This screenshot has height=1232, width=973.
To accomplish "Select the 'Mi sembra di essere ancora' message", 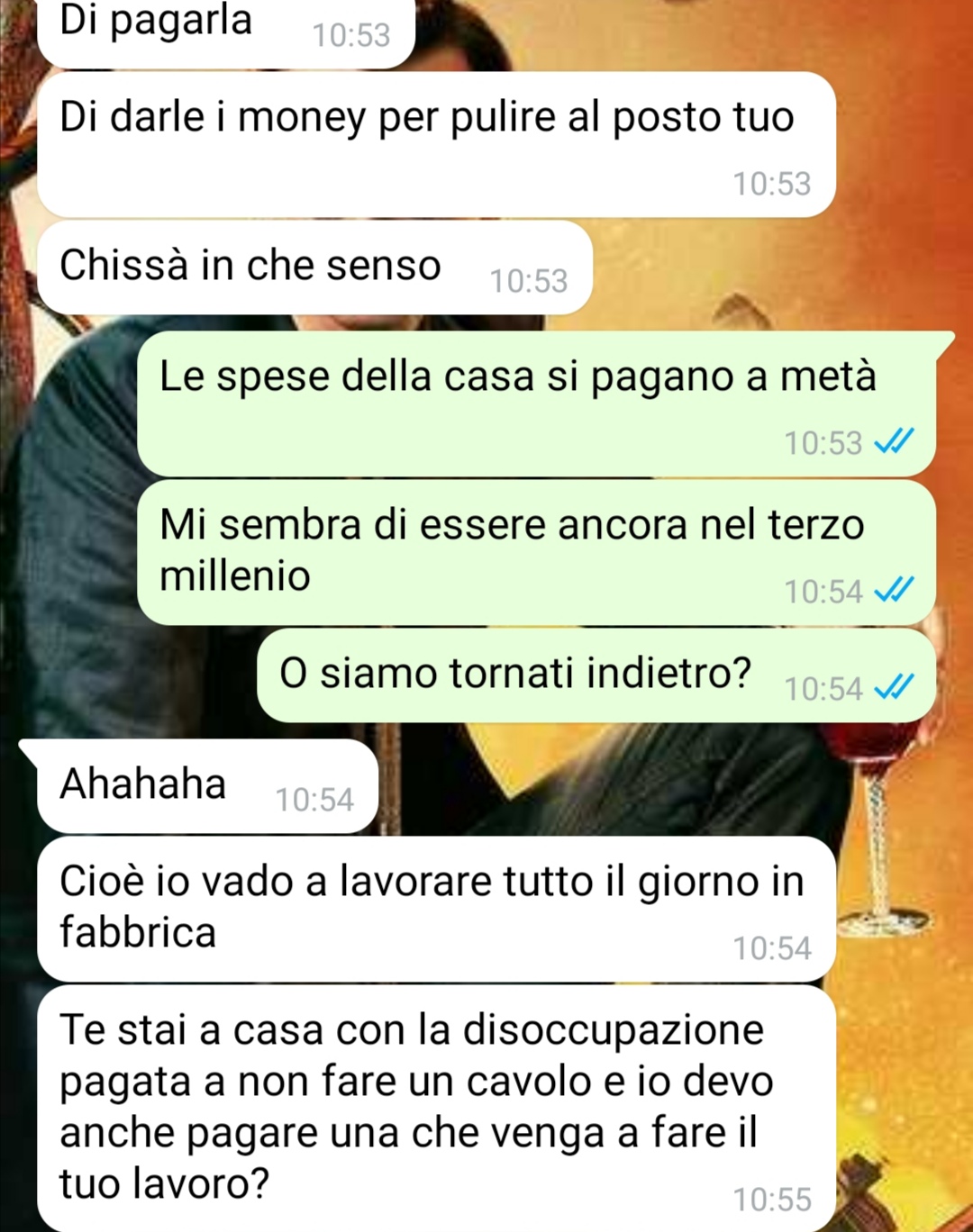I will (537, 553).
